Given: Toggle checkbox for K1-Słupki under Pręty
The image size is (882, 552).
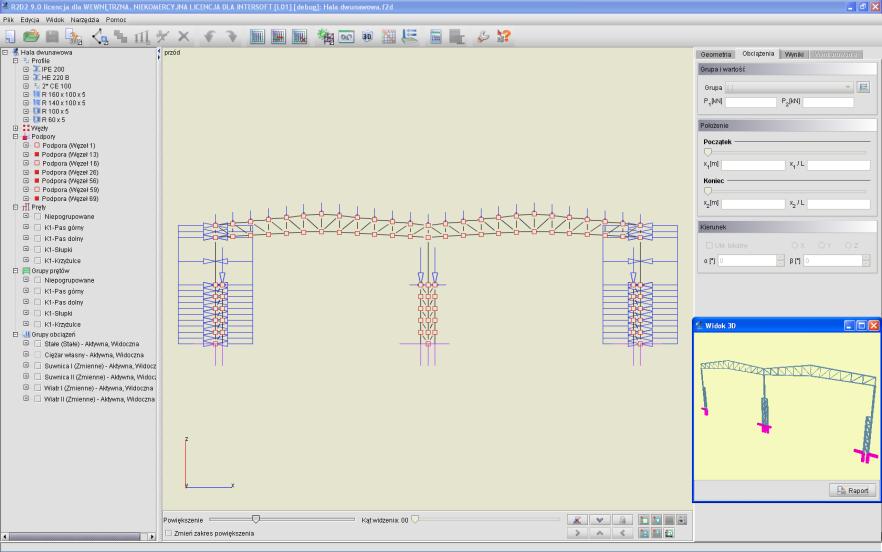Looking at the screenshot, I should [38, 249].
